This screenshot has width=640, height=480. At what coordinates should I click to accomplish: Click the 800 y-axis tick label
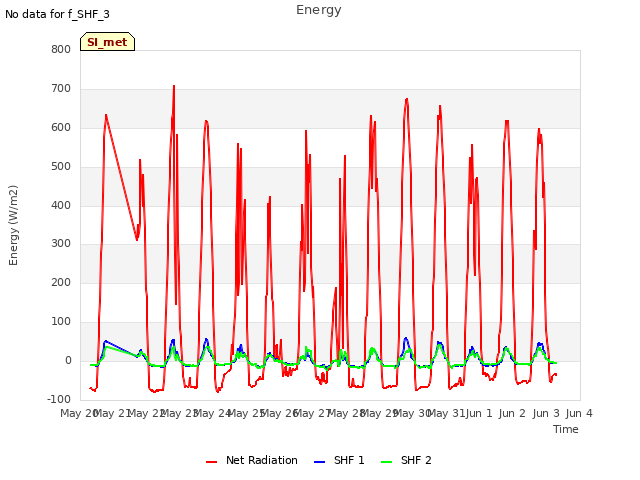pyautogui.click(x=61, y=50)
